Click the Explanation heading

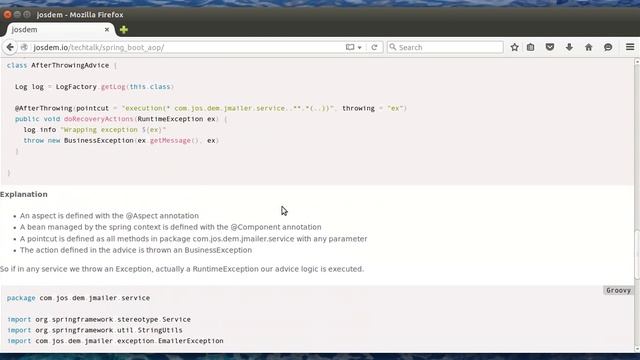click(24, 194)
